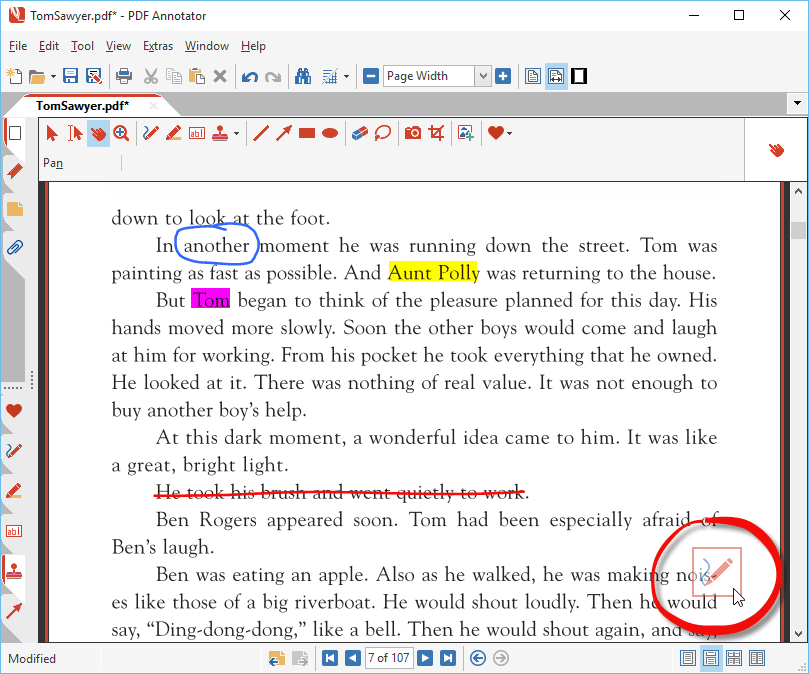The height and width of the screenshot is (674, 809).
Task: Print the document using the printer icon
Action: point(124,76)
